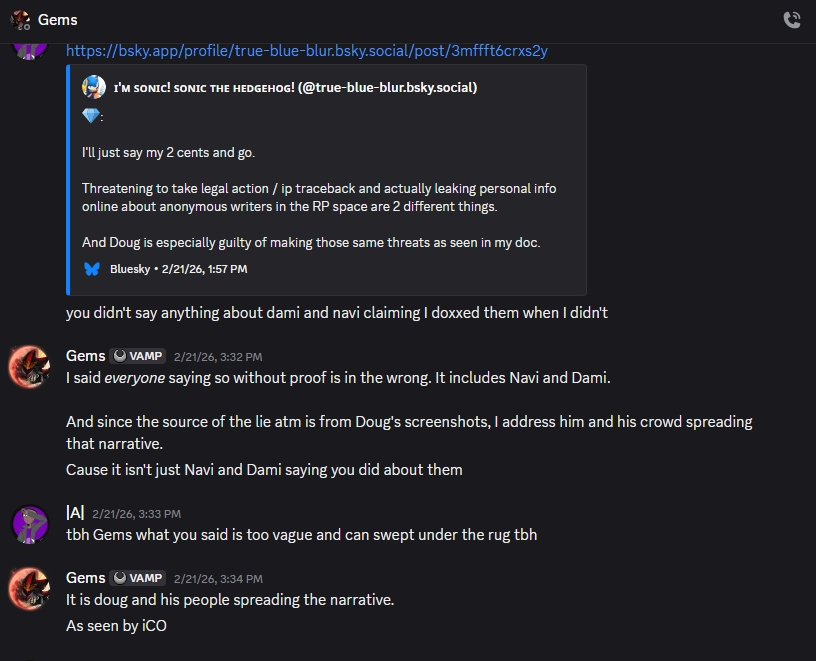Click the Bluesky butterfly icon

[92, 269]
